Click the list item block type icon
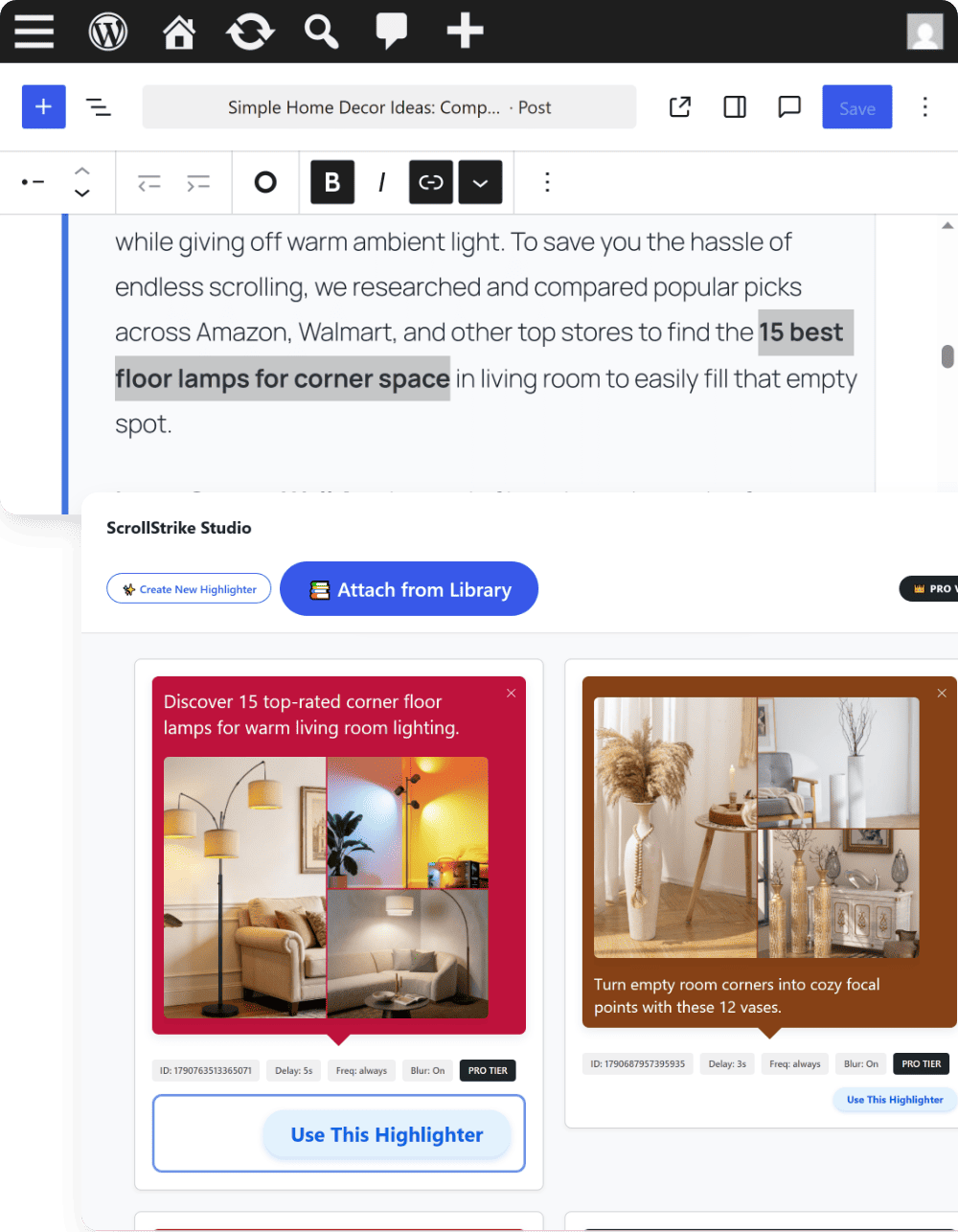This screenshot has height=1232, width=958. pos(34,182)
